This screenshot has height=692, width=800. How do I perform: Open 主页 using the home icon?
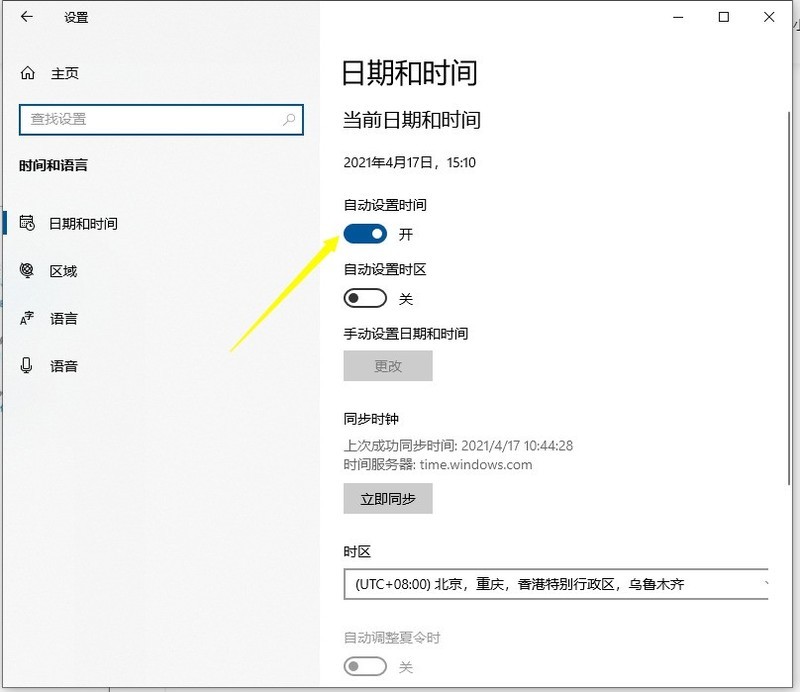tap(28, 72)
